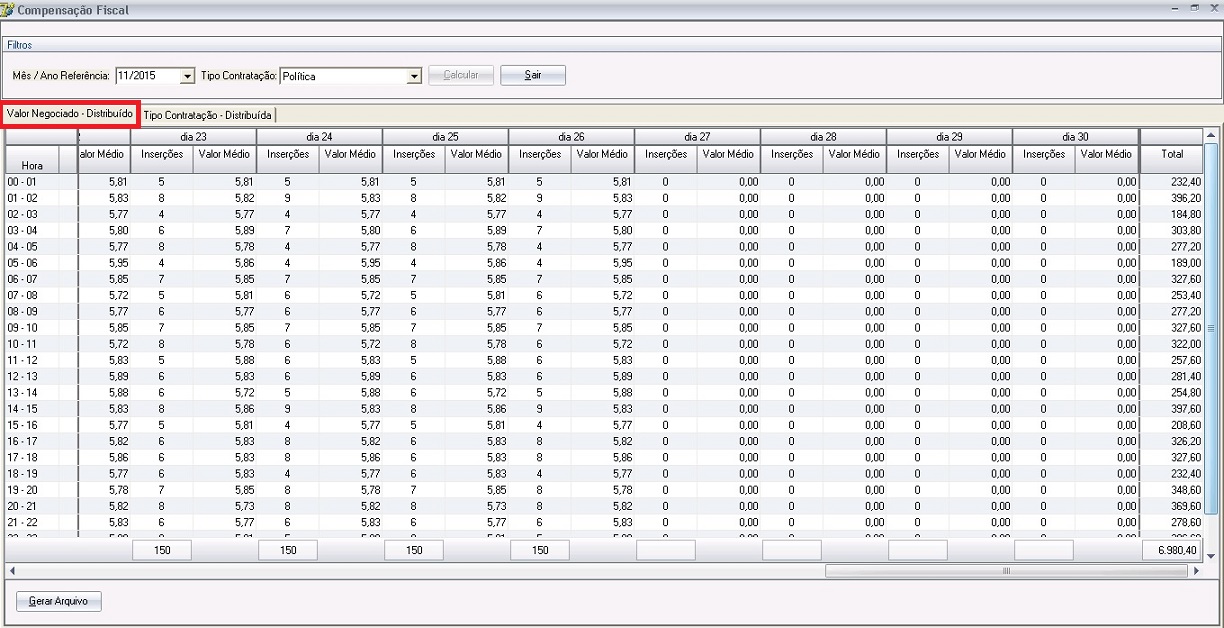Screen dimensions: 1224x628
Task: Click the horizontal scrollbar right arrow
Action: pos(1196,571)
